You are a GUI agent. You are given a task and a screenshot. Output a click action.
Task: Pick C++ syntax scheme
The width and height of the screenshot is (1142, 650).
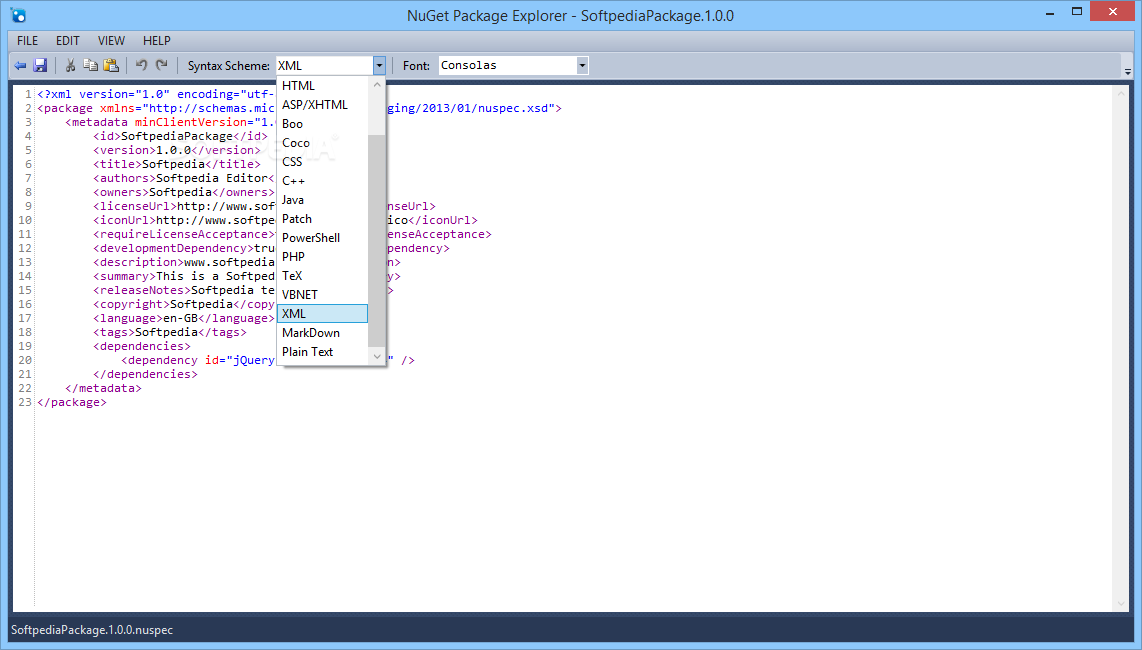[323, 181]
